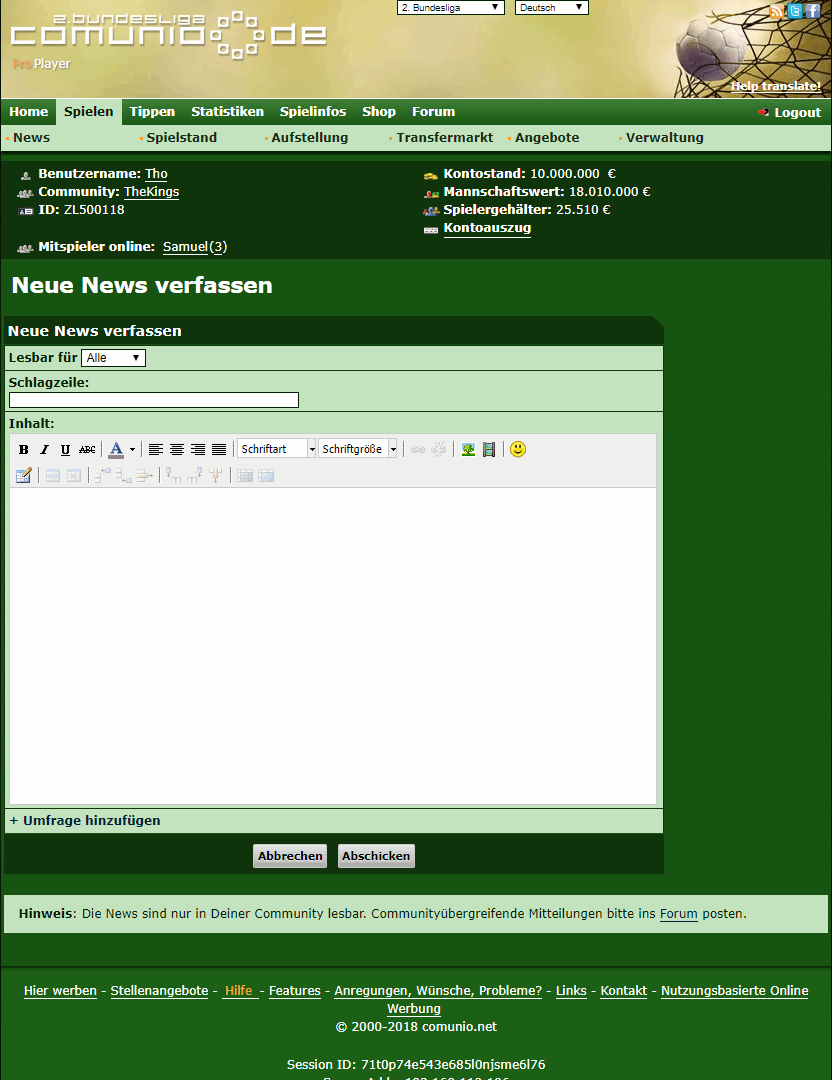Open the Schriftgröße font size dropdown
The image size is (832, 1080).
tap(359, 450)
